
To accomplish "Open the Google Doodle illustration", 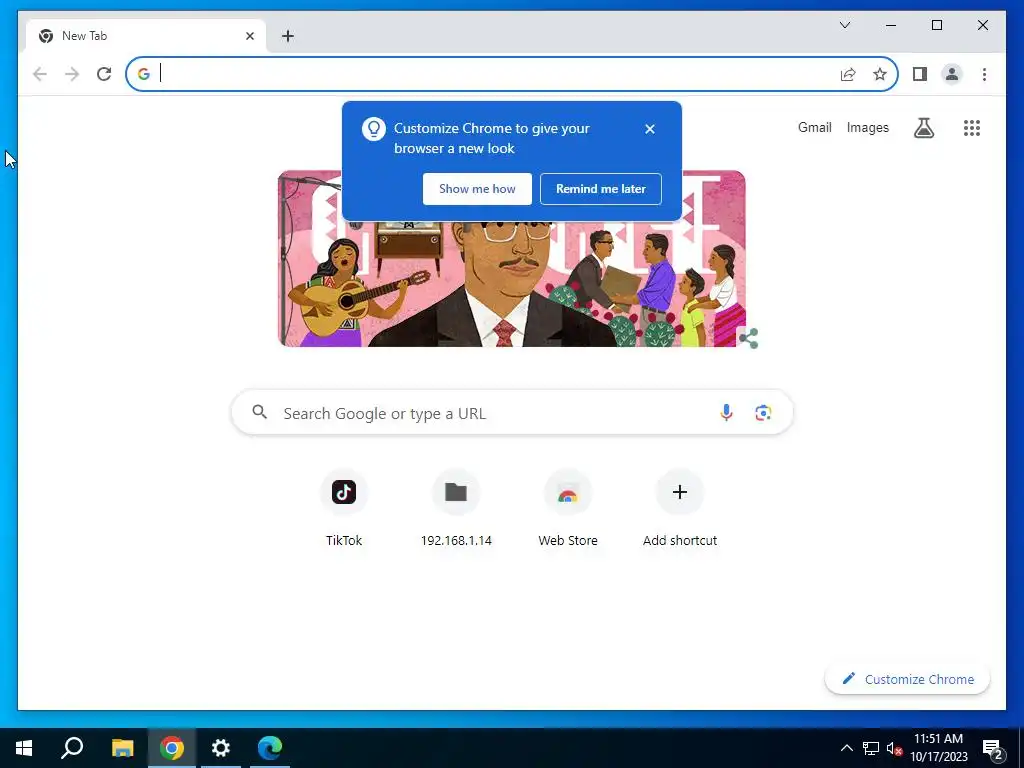I will [511, 259].
